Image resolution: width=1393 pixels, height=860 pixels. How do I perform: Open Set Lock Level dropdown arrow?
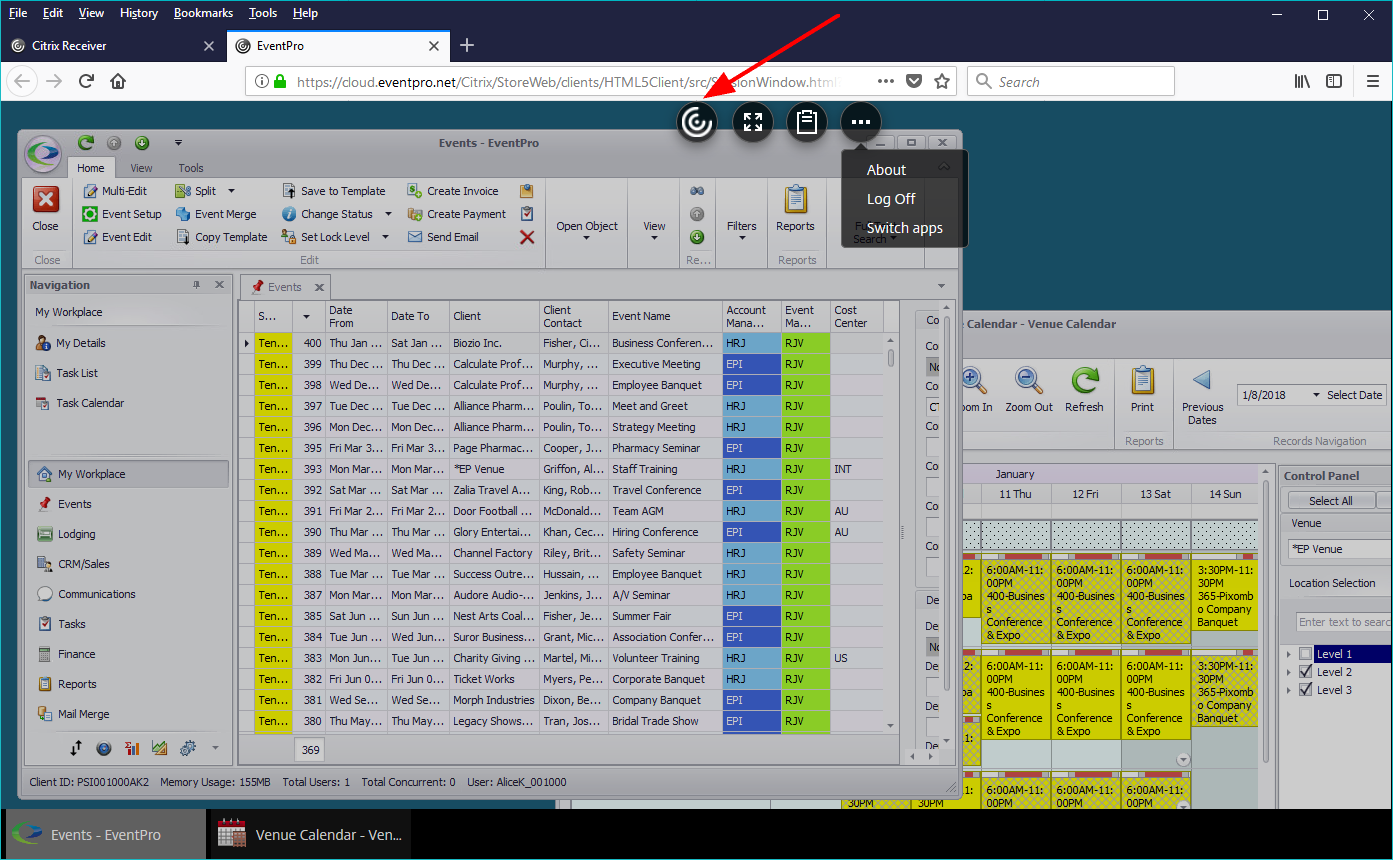(x=385, y=237)
